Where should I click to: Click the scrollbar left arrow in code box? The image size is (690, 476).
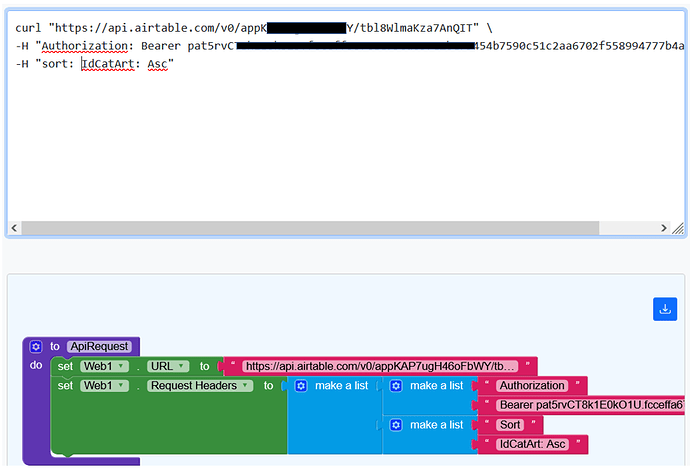(14, 228)
